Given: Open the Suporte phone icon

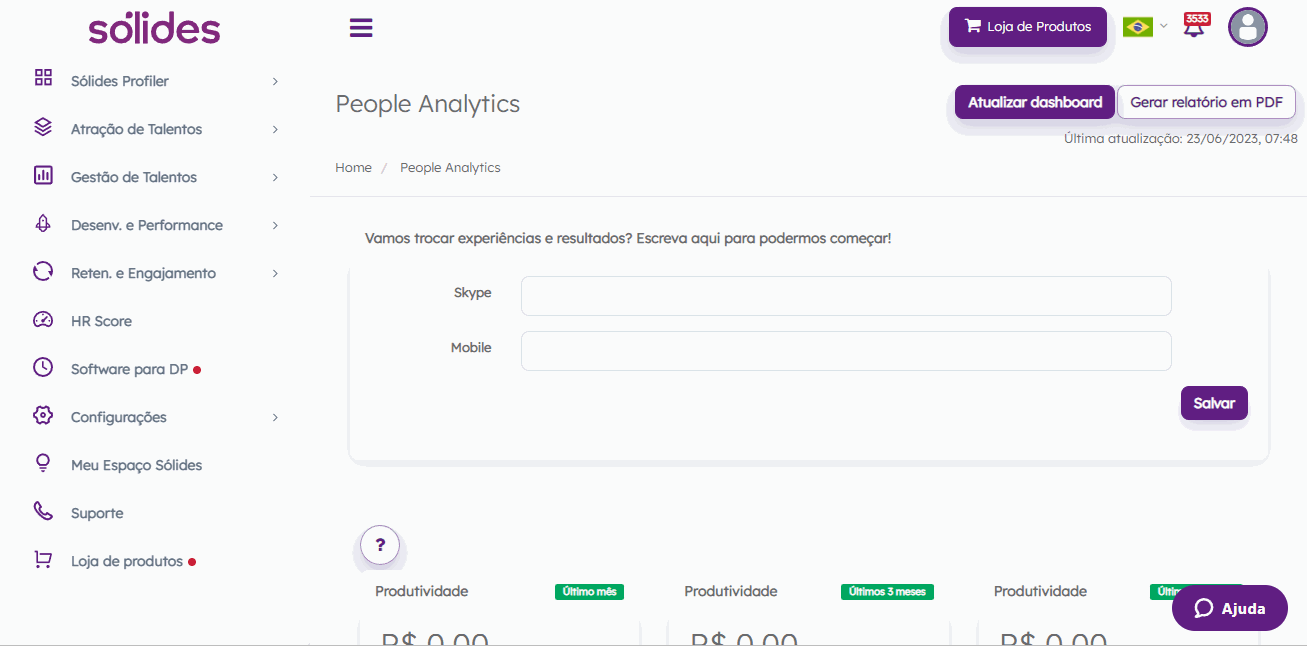Looking at the screenshot, I should pyautogui.click(x=43, y=512).
